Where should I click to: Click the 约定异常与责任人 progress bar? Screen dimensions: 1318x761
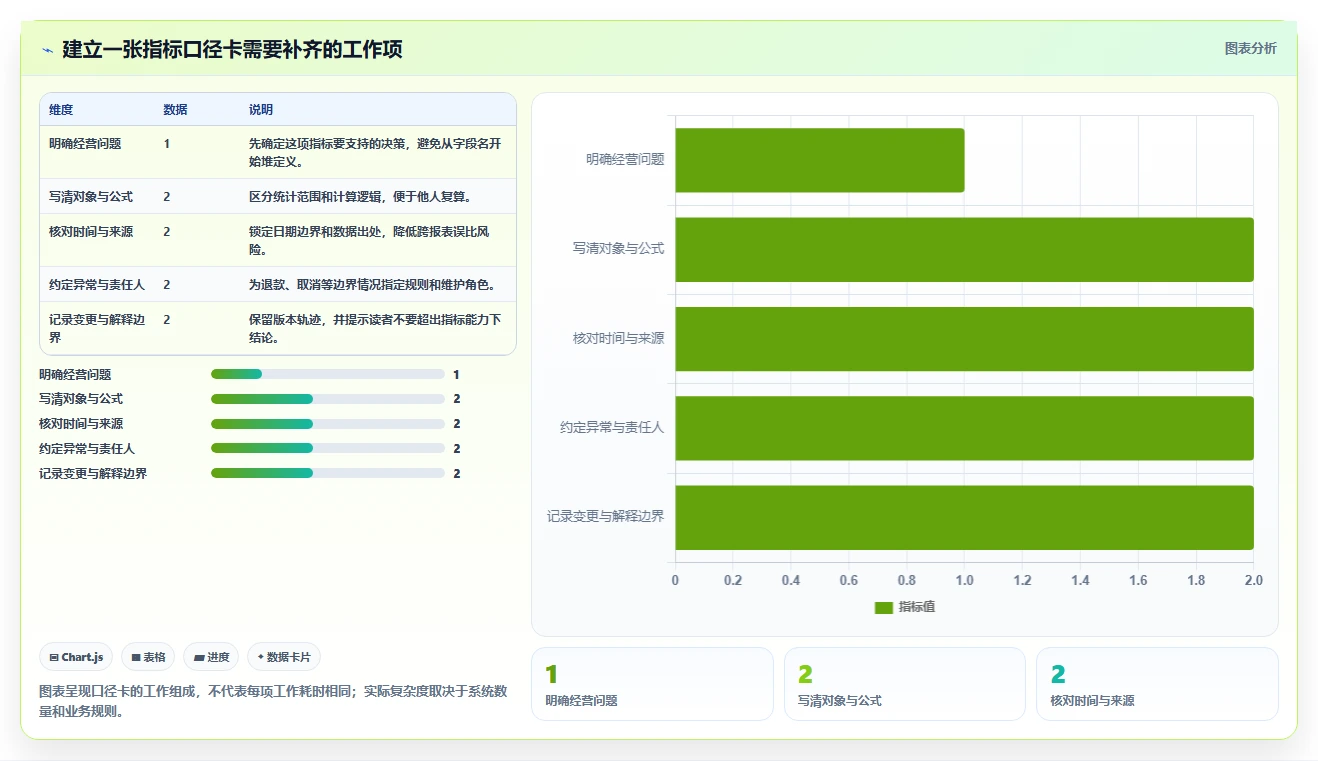[x=328, y=449]
